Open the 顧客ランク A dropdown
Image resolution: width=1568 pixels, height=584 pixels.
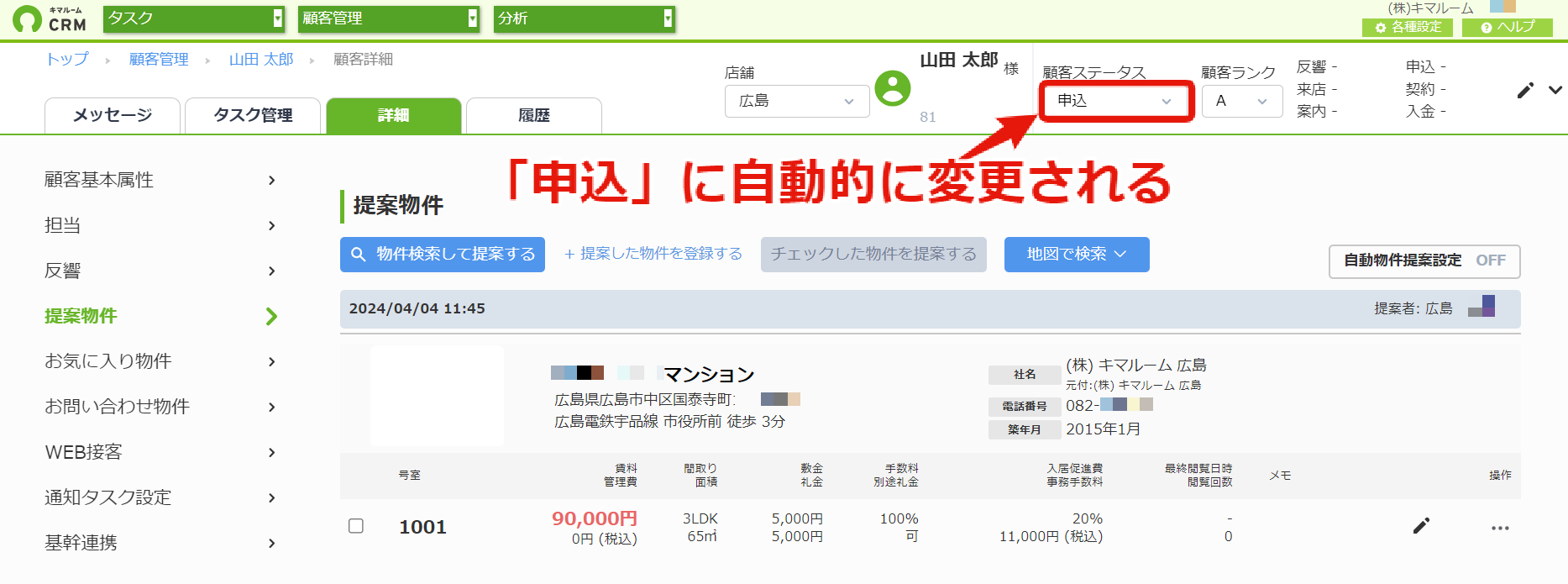coord(1242,101)
